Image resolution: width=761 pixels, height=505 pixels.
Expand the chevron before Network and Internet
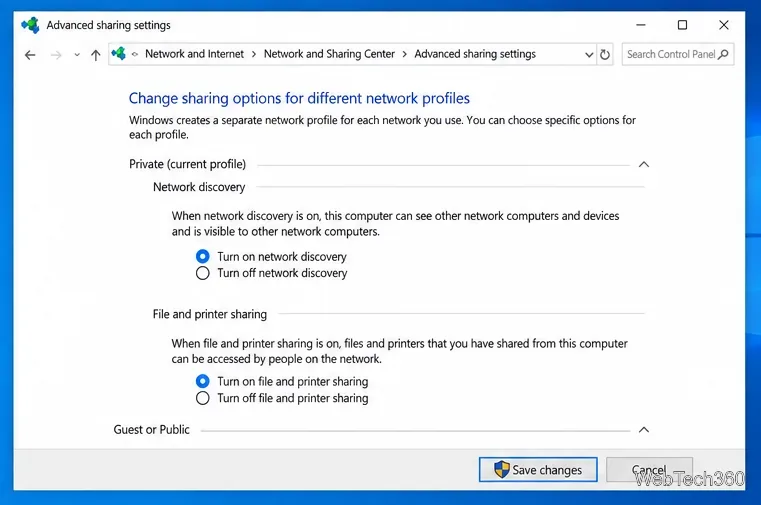tap(135, 54)
